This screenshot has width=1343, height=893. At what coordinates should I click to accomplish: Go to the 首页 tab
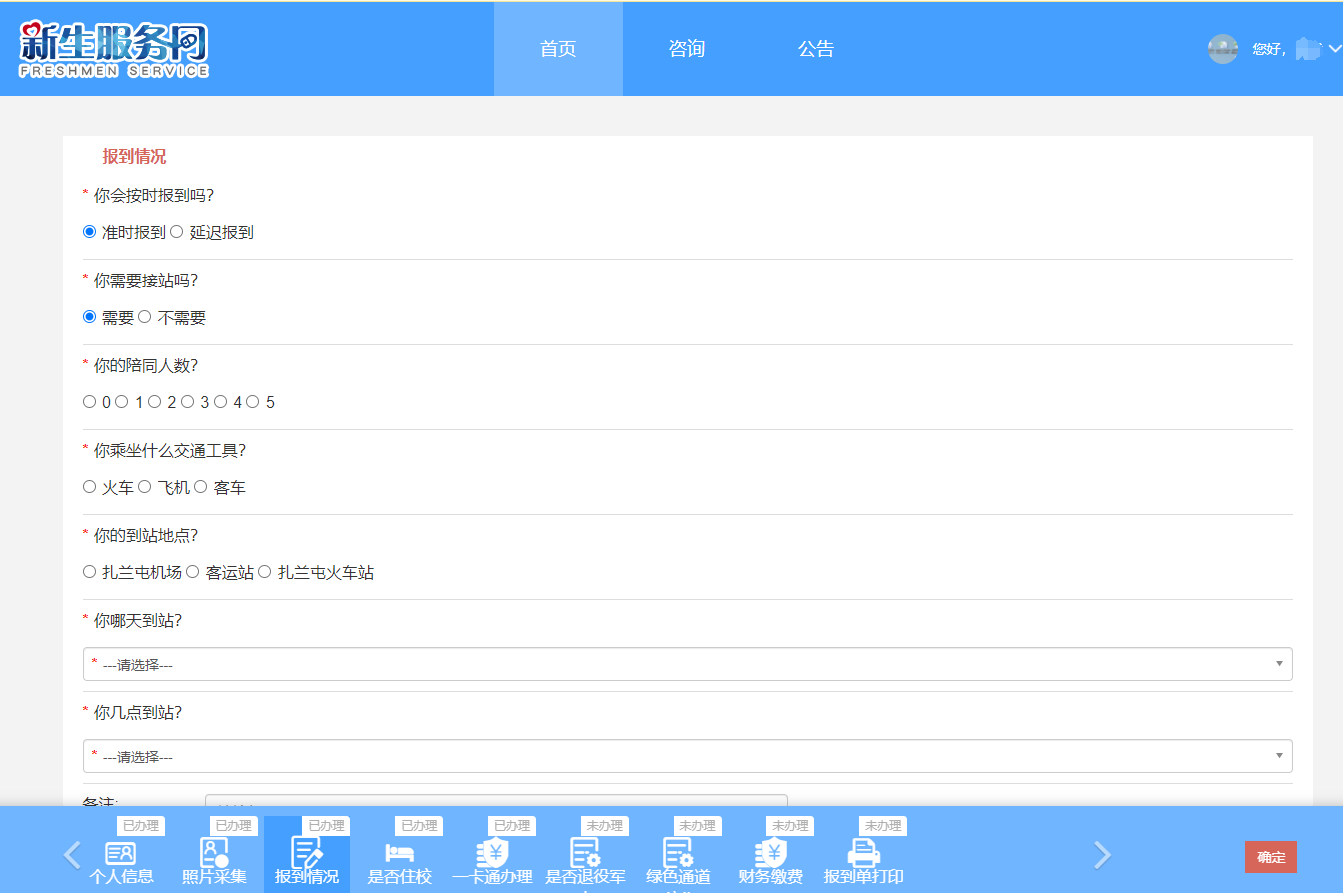click(x=558, y=49)
